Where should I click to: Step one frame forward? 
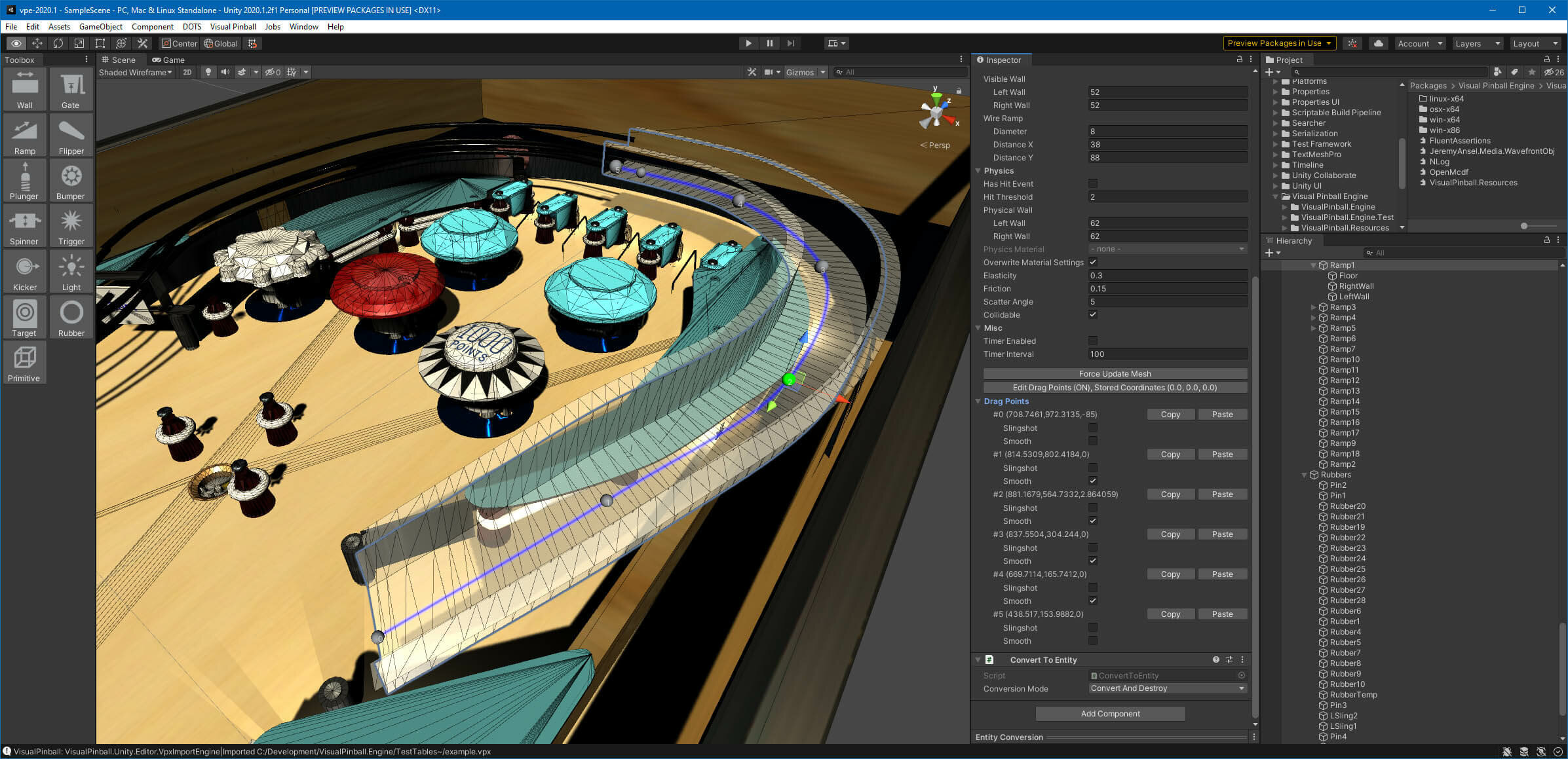[x=790, y=43]
